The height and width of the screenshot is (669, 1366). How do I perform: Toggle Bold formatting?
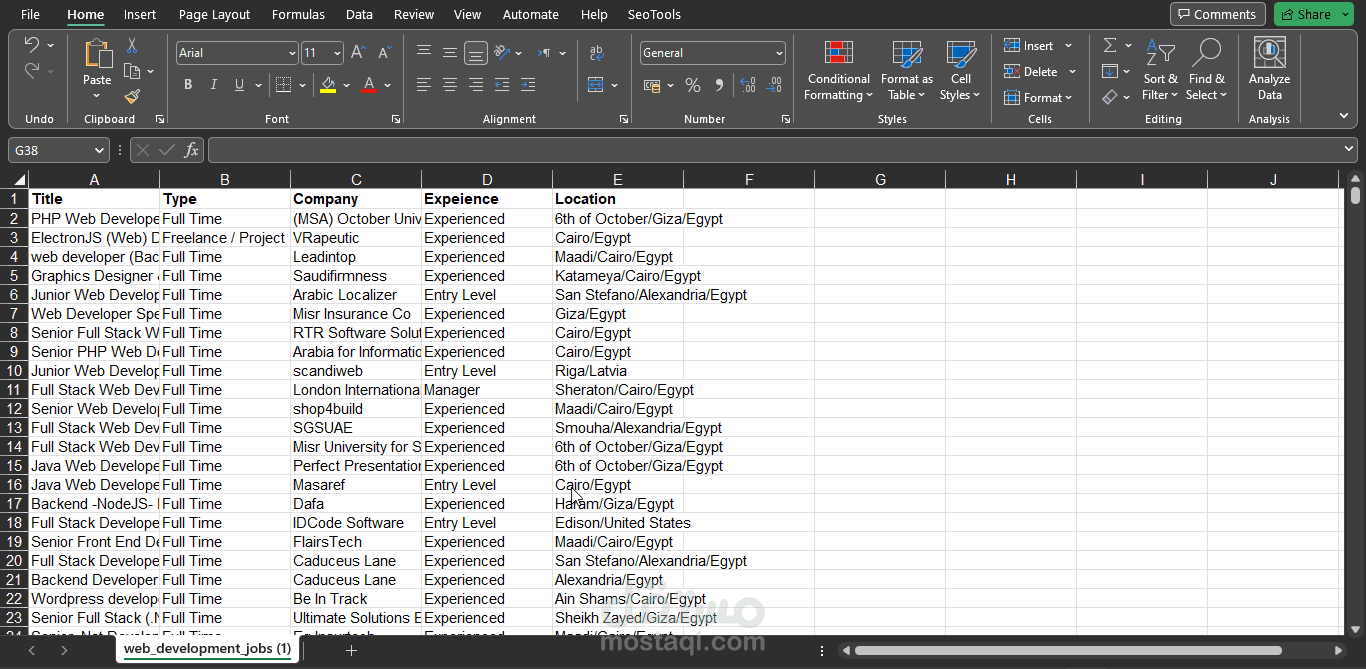(188, 85)
